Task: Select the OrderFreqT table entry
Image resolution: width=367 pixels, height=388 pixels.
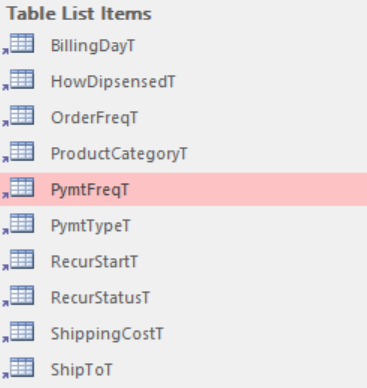Action: (x=94, y=118)
